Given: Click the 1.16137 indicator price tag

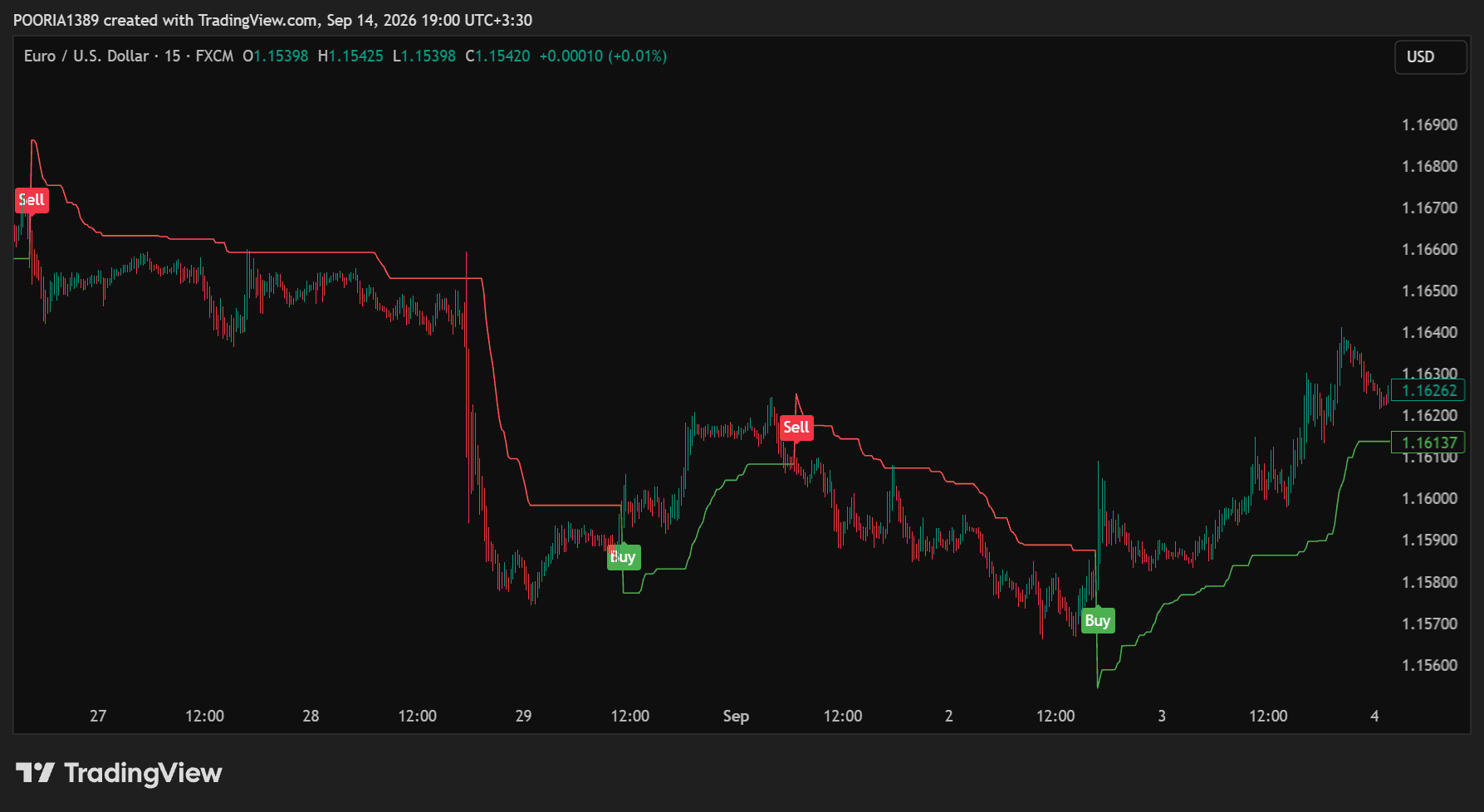Looking at the screenshot, I should 1428,443.
